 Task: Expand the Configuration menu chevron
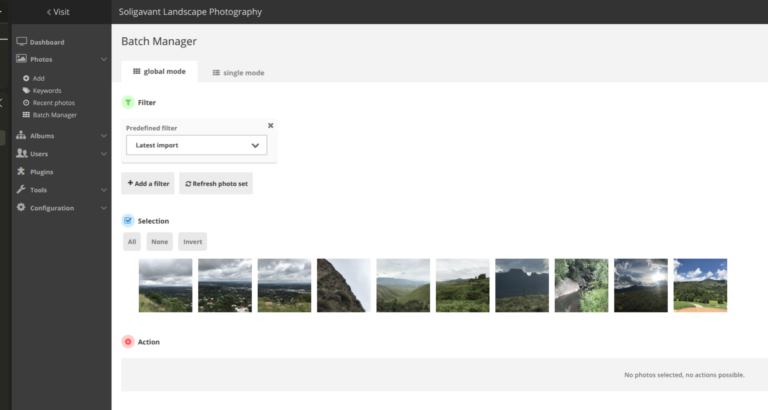coord(104,208)
